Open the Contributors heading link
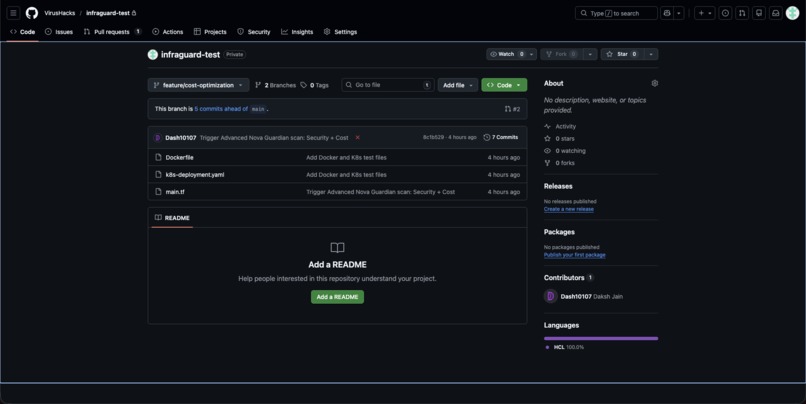The image size is (806, 404). click(569, 278)
